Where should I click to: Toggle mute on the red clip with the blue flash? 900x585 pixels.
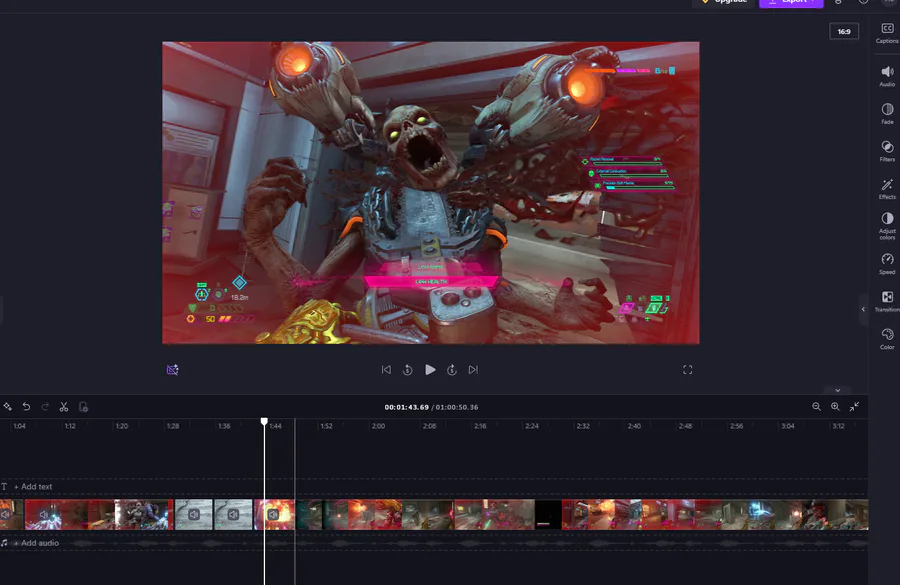pos(44,514)
